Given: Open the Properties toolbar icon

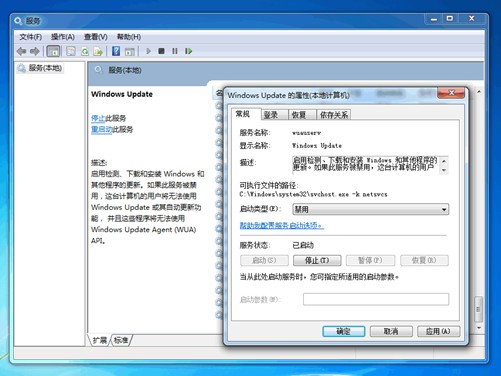Looking at the screenshot, I should pyautogui.click(x=71, y=51).
